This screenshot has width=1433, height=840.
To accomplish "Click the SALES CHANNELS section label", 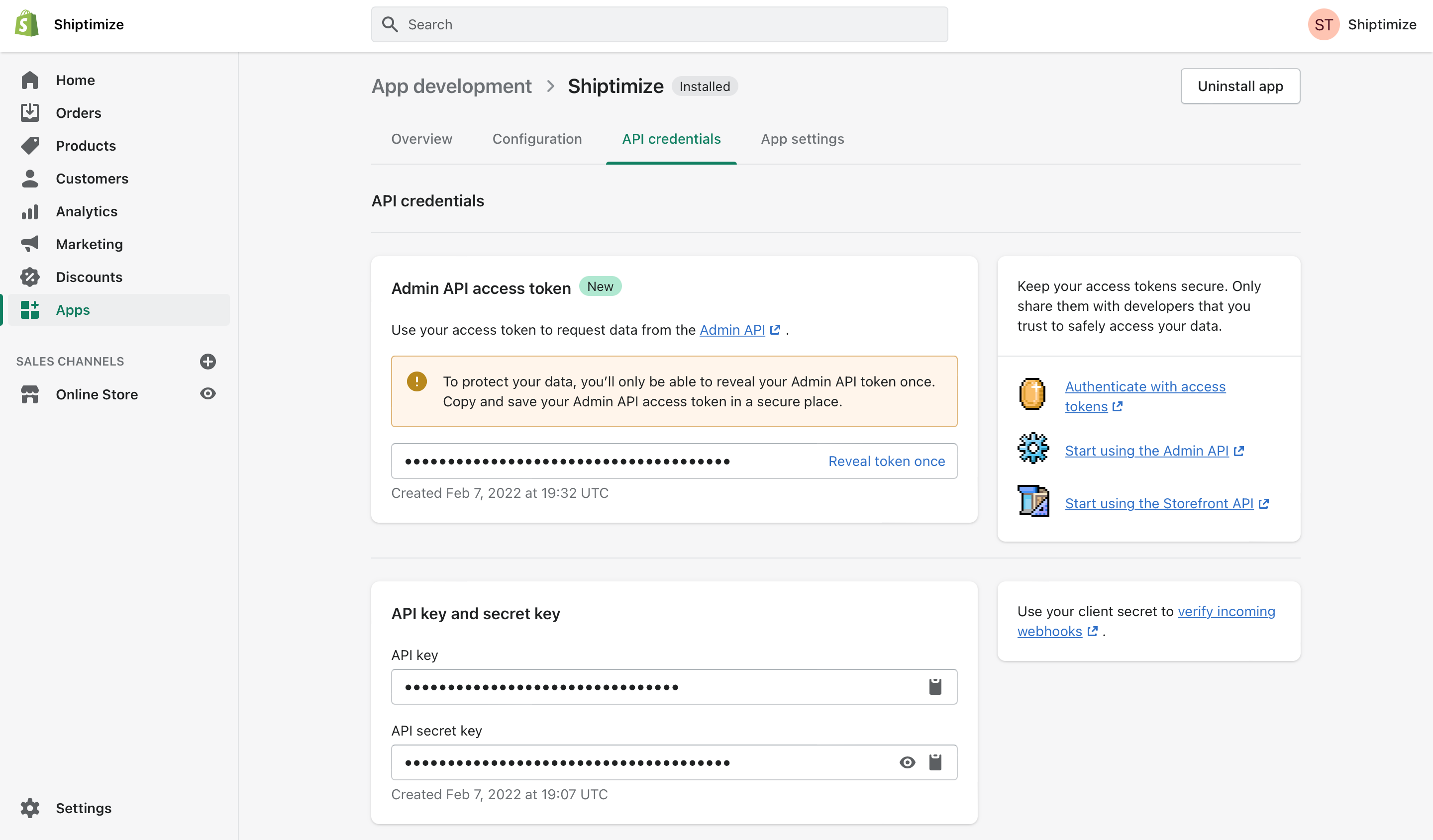I will 70,362.
